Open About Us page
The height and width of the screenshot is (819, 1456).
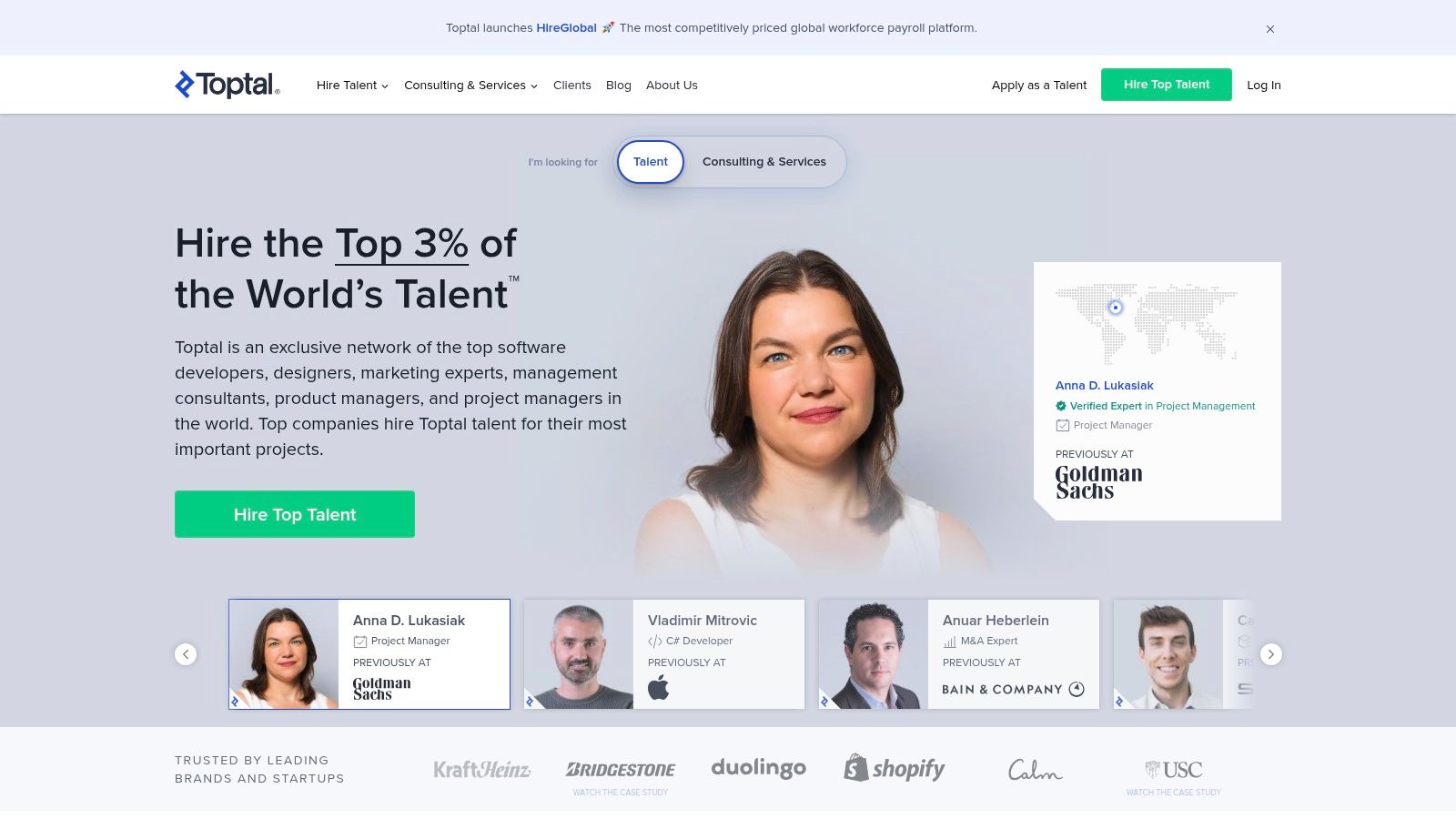pos(672,86)
